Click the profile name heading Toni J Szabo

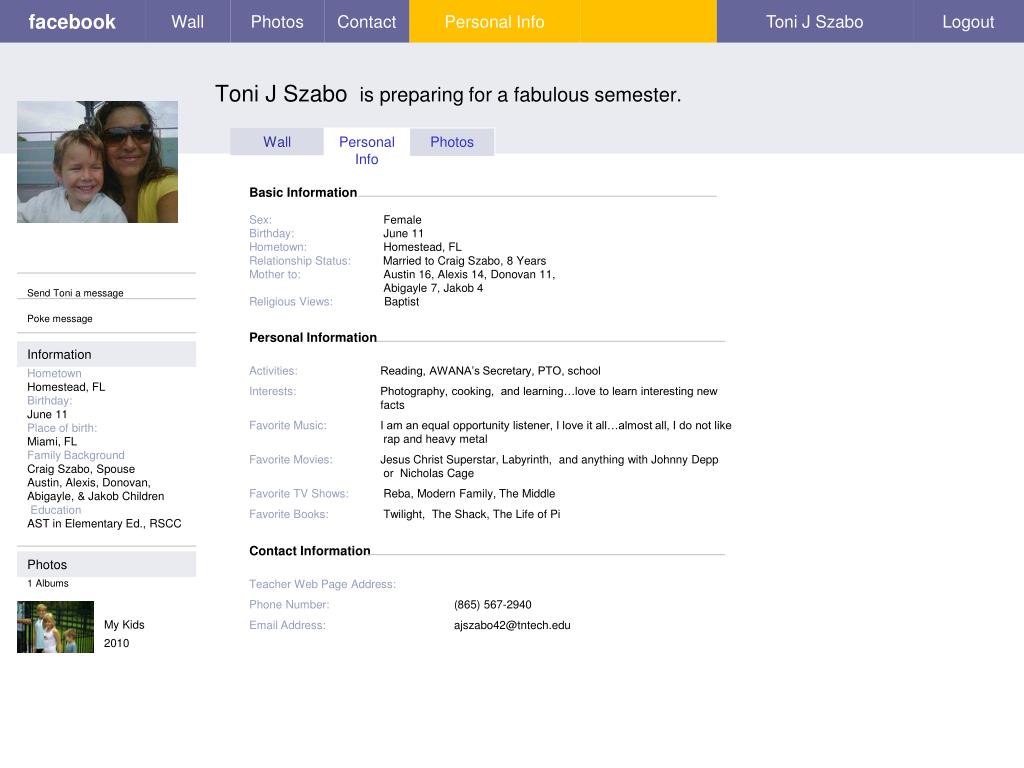(281, 94)
